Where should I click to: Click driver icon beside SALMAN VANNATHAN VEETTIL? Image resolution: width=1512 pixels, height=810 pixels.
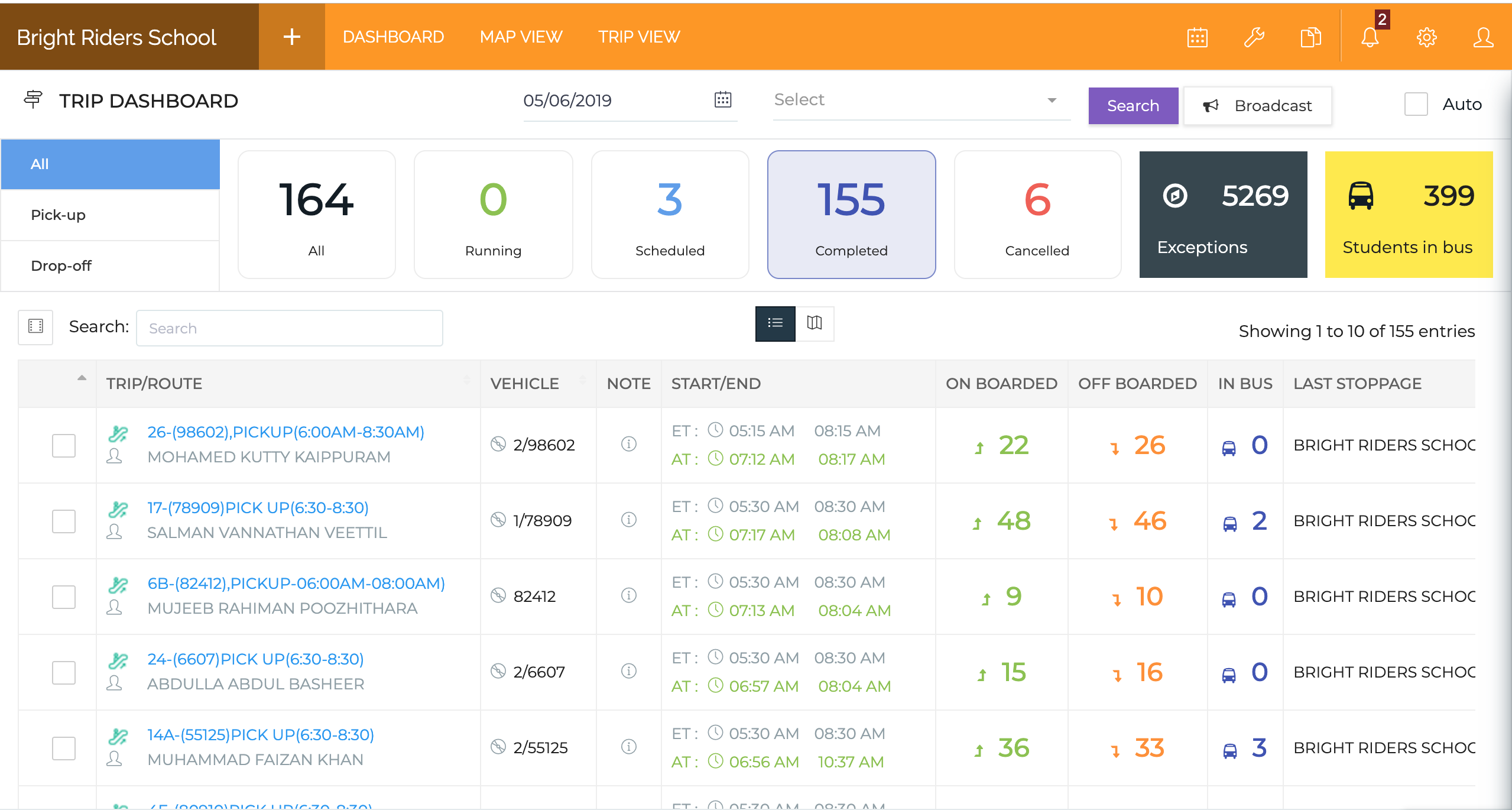coord(114,532)
